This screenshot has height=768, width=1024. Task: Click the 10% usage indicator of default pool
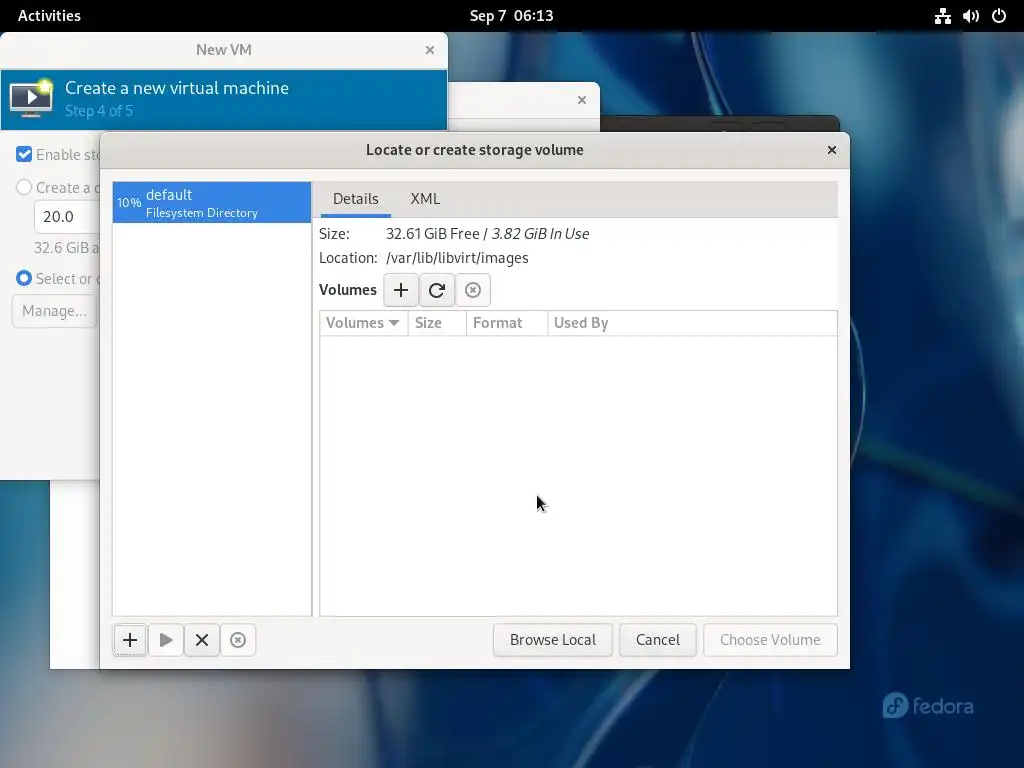click(x=129, y=202)
